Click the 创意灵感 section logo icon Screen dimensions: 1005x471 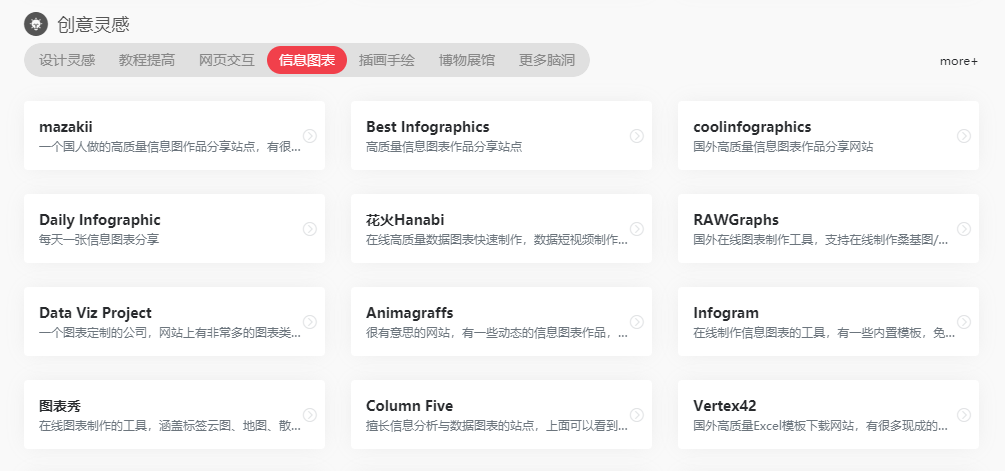36,25
